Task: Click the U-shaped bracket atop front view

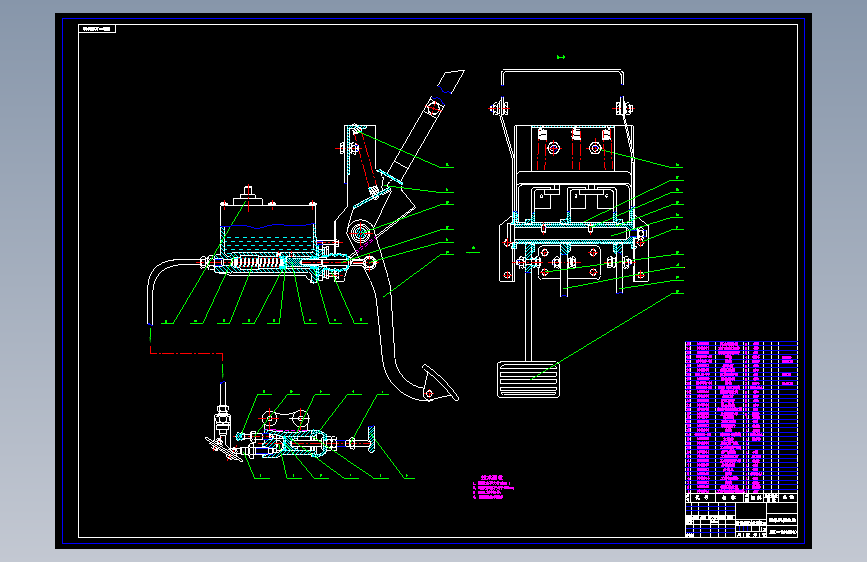Action: point(562,77)
